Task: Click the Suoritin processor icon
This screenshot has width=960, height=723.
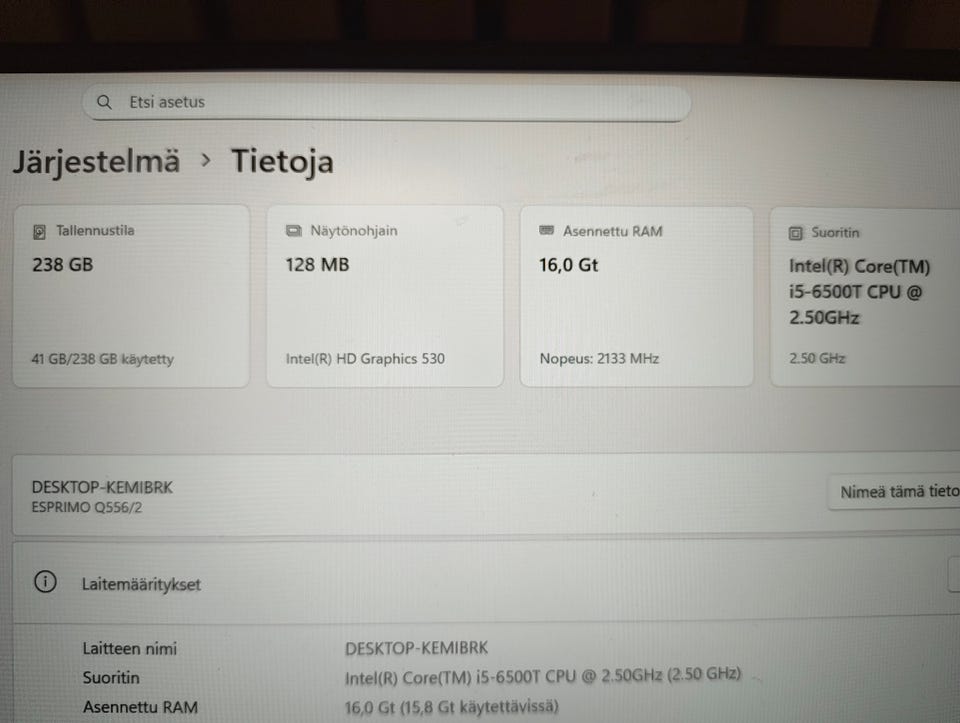Action: click(795, 233)
